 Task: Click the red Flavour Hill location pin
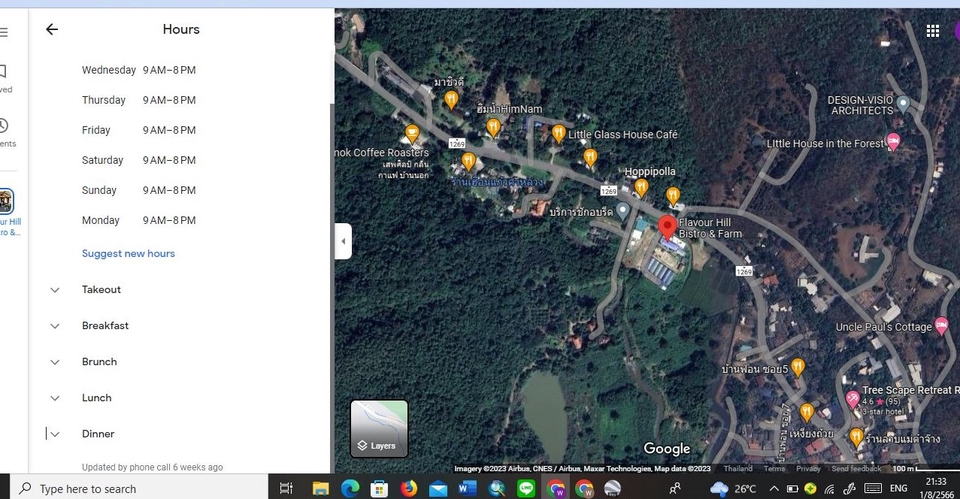click(667, 227)
